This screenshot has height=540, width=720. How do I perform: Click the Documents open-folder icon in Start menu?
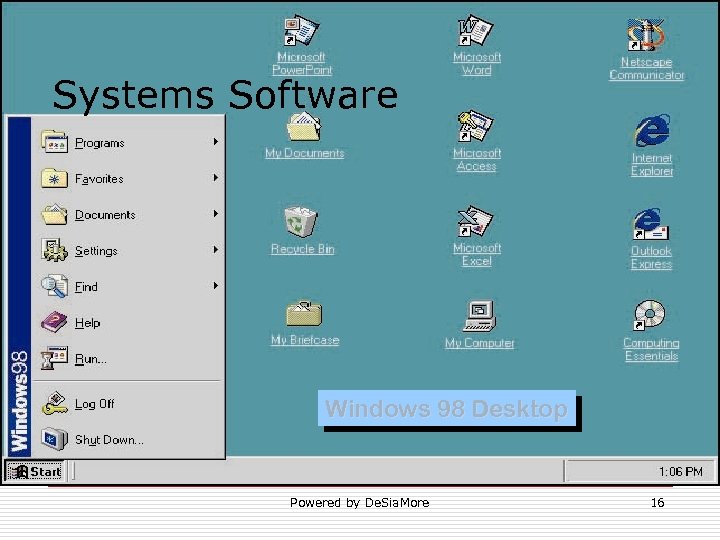(54, 214)
